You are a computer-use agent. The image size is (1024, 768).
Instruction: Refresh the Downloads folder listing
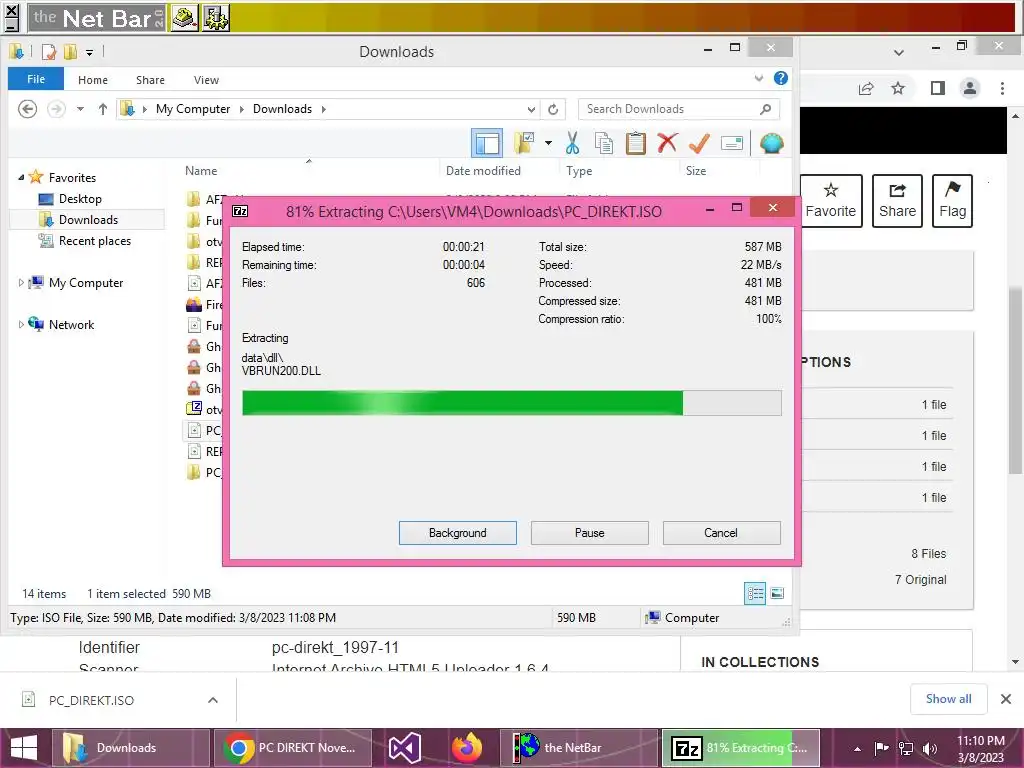pyautogui.click(x=553, y=109)
